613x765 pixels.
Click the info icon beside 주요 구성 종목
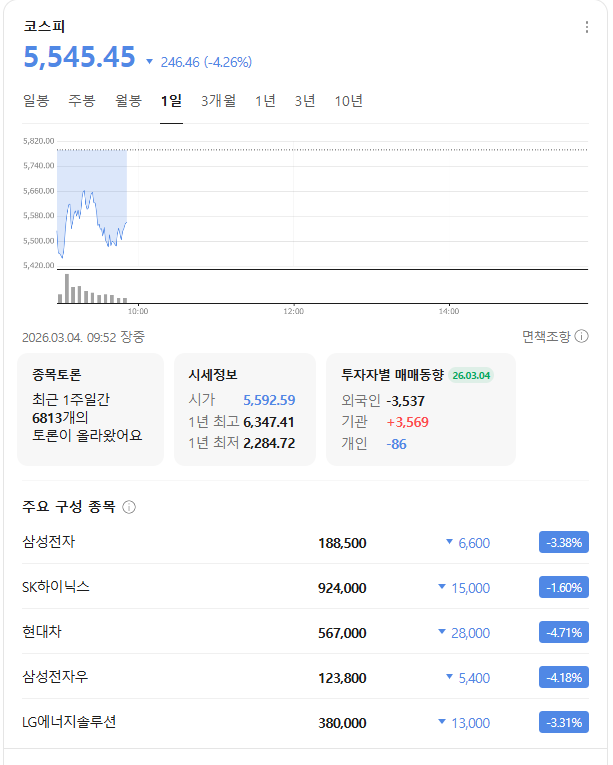129,507
